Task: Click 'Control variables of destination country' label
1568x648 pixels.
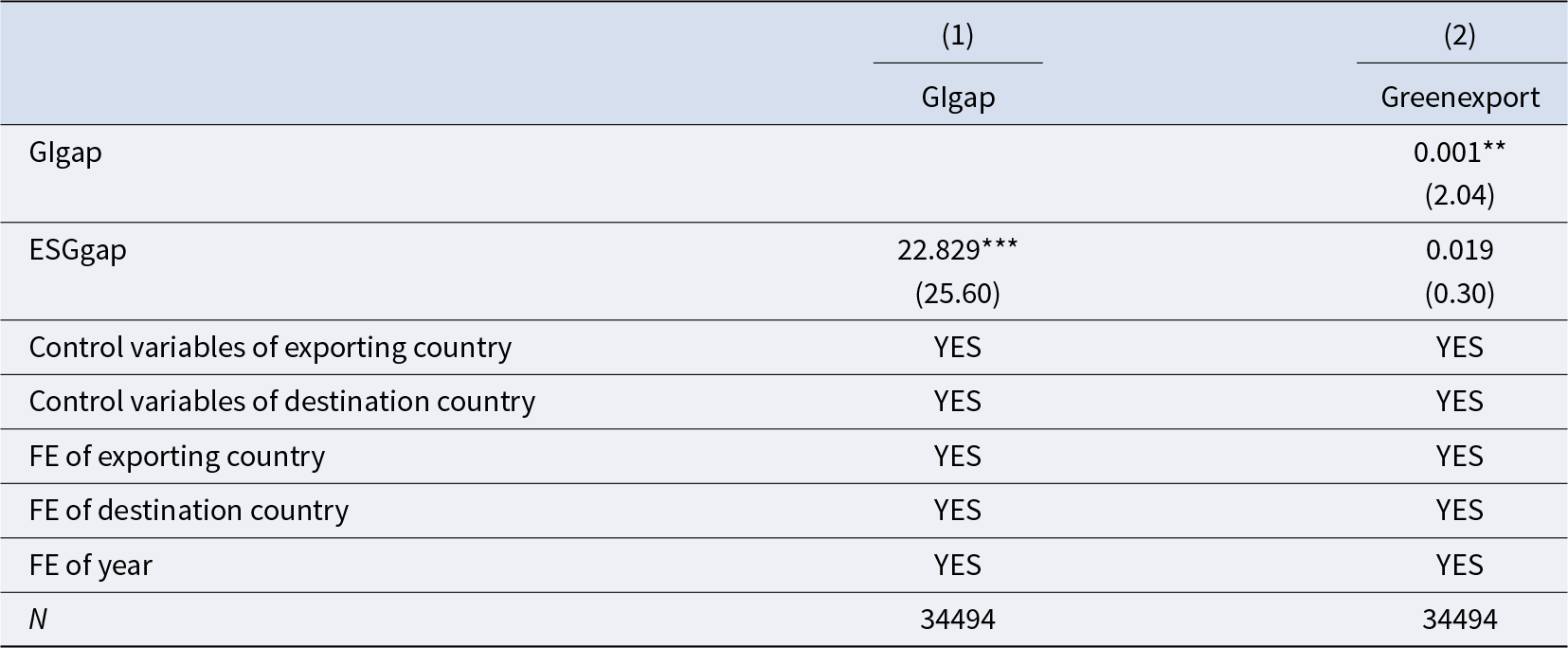Action: pos(281,402)
